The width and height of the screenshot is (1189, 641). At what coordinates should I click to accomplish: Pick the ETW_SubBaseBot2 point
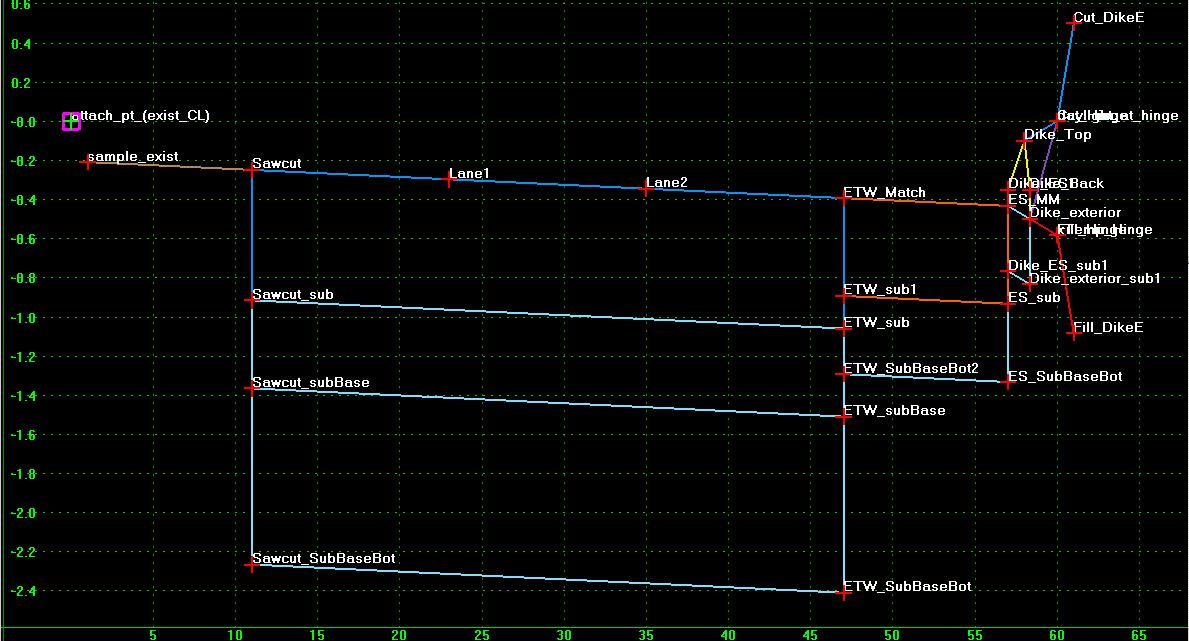843,374
